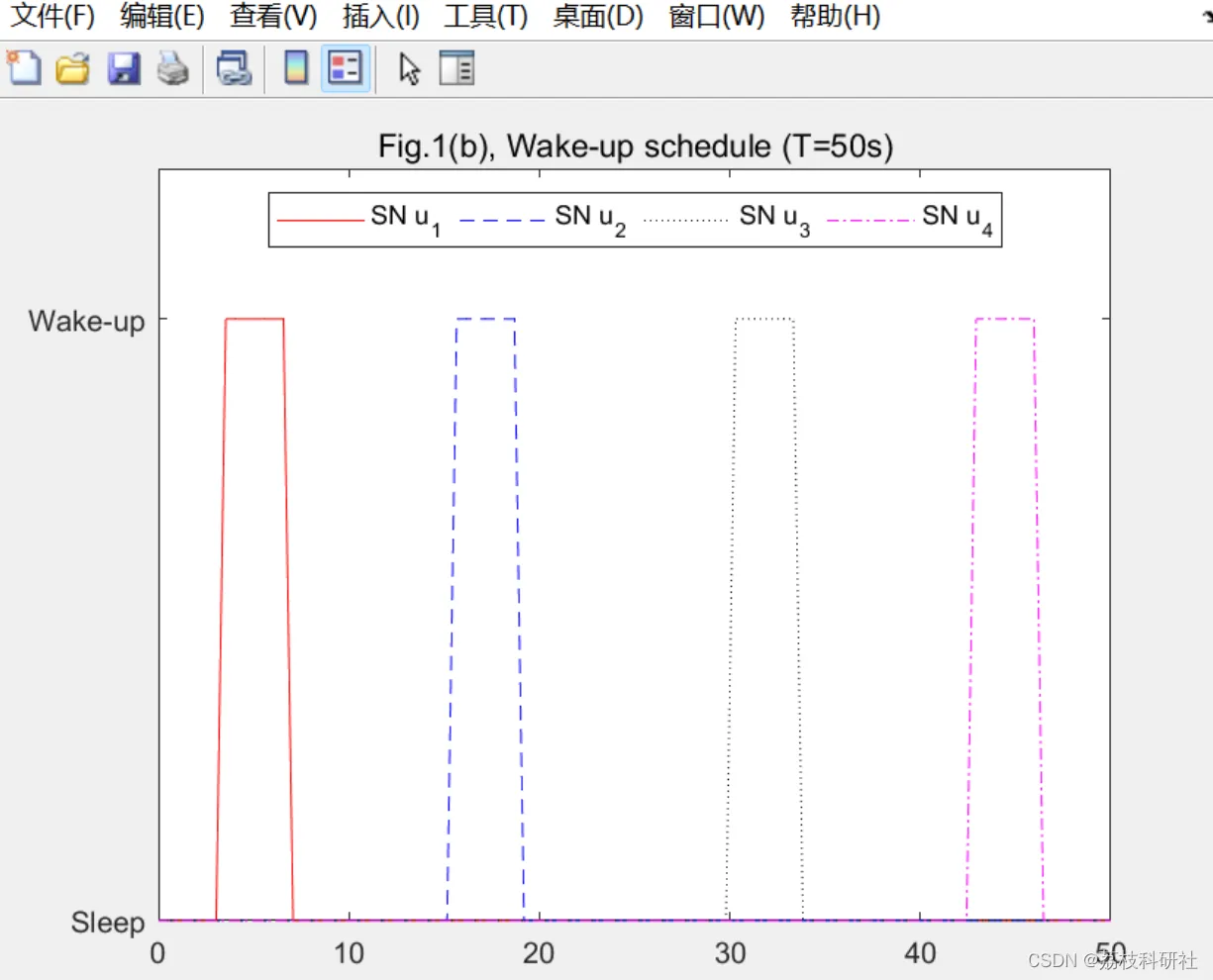The height and width of the screenshot is (980, 1213).
Task: Print the figure with the printer icon
Action: 173,68
